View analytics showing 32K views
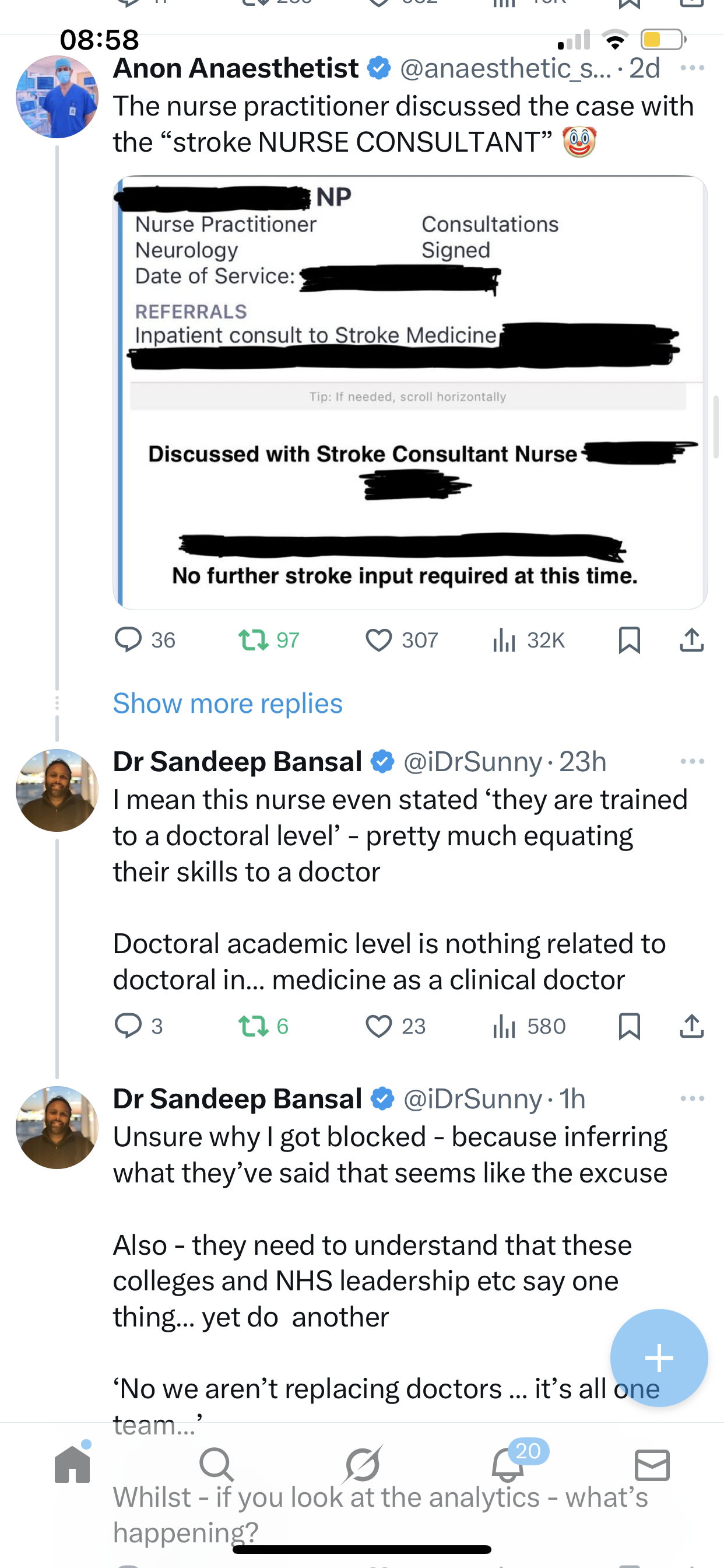This screenshot has width=724, height=1568. (504, 640)
